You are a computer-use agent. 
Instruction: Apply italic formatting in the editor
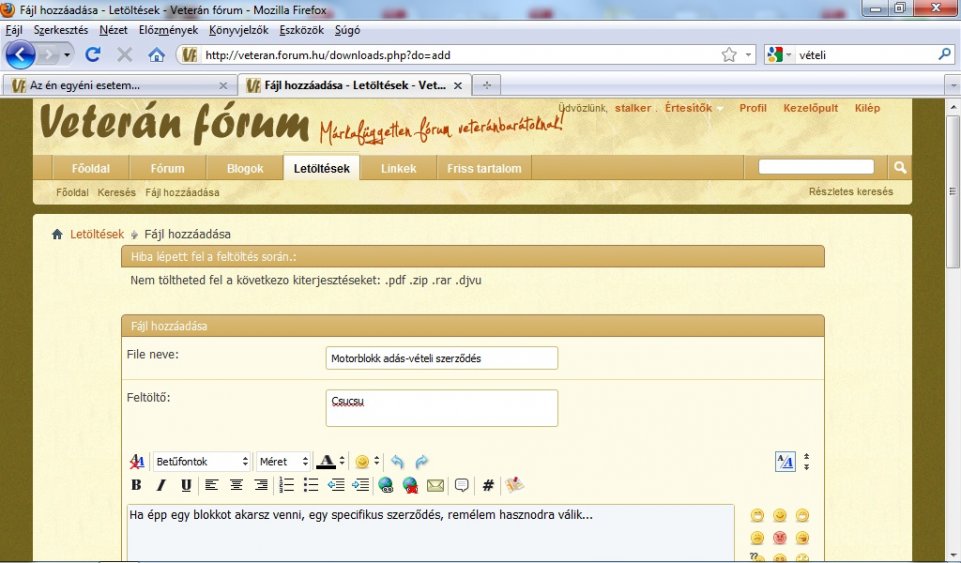click(160, 485)
